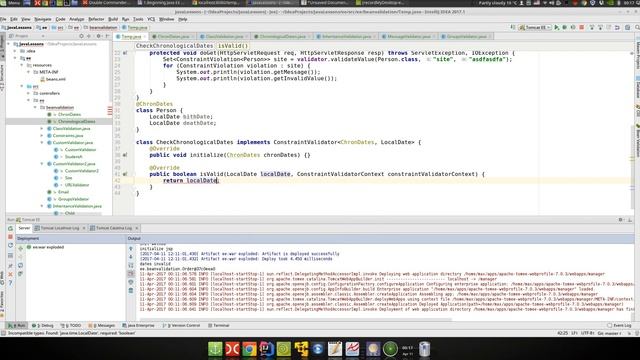Click scroll from source icon in Project panel
The width and height of the screenshot is (640, 360).
coord(81,36)
